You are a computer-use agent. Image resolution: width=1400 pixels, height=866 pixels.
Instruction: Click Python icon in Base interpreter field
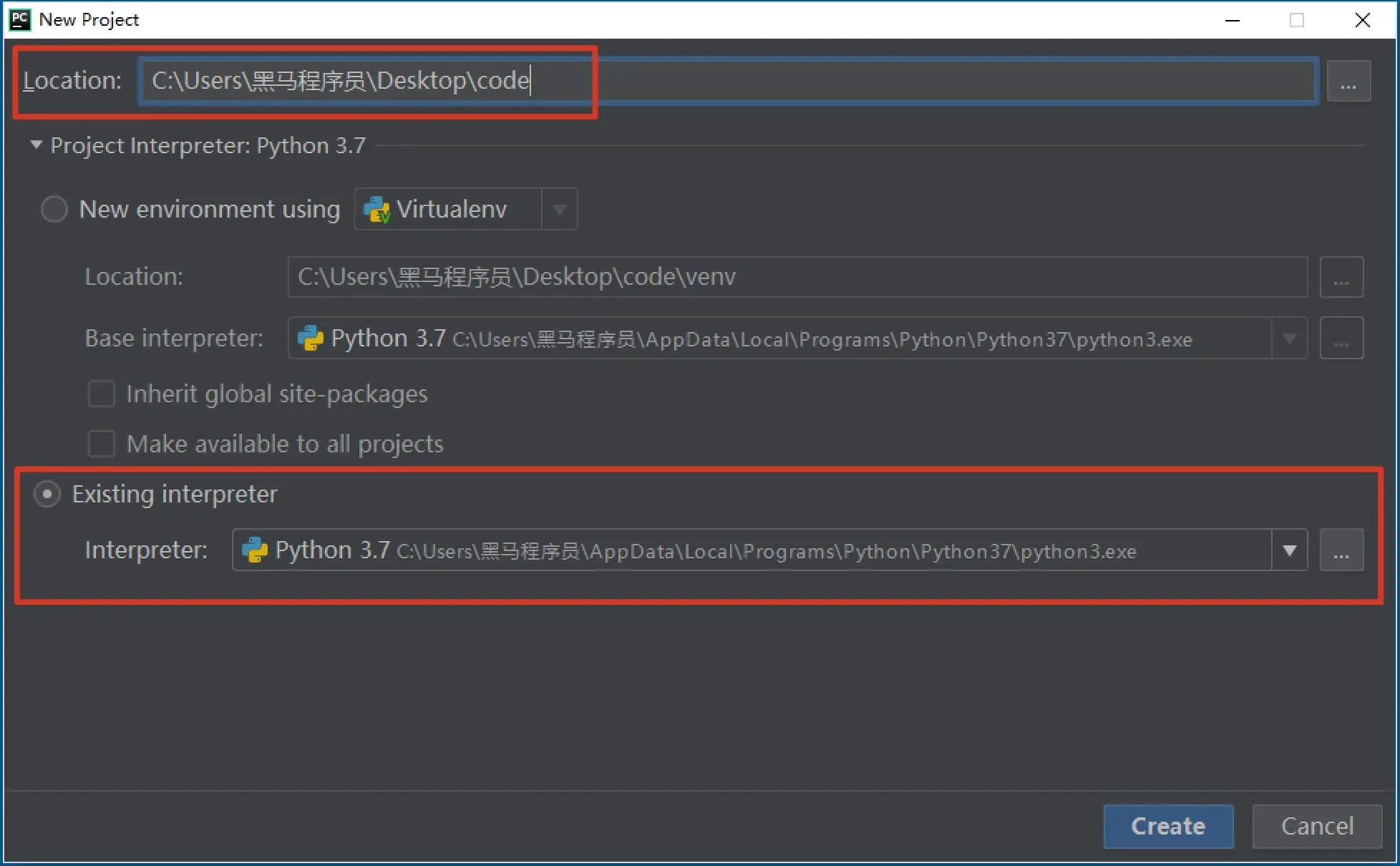(x=311, y=339)
